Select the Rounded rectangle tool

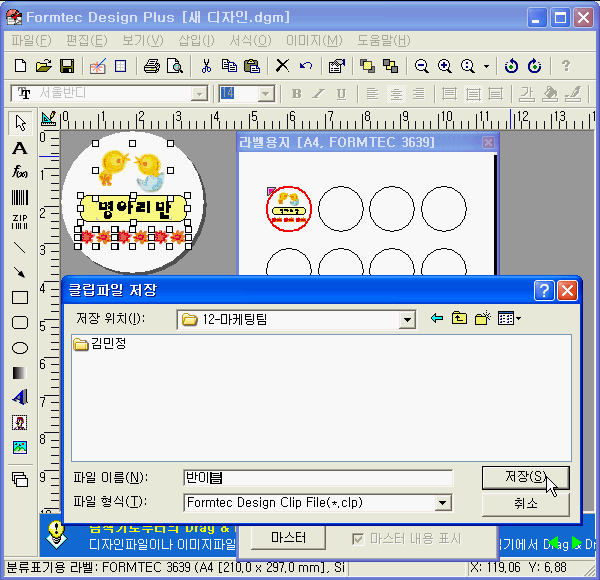[20, 323]
